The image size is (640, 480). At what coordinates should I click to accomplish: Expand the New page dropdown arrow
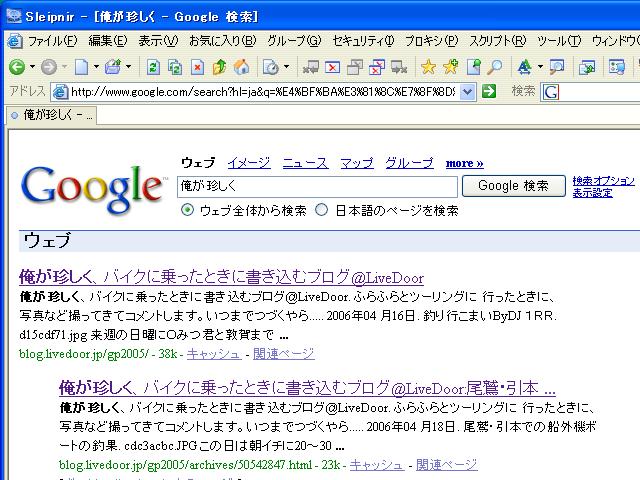click(x=96, y=67)
